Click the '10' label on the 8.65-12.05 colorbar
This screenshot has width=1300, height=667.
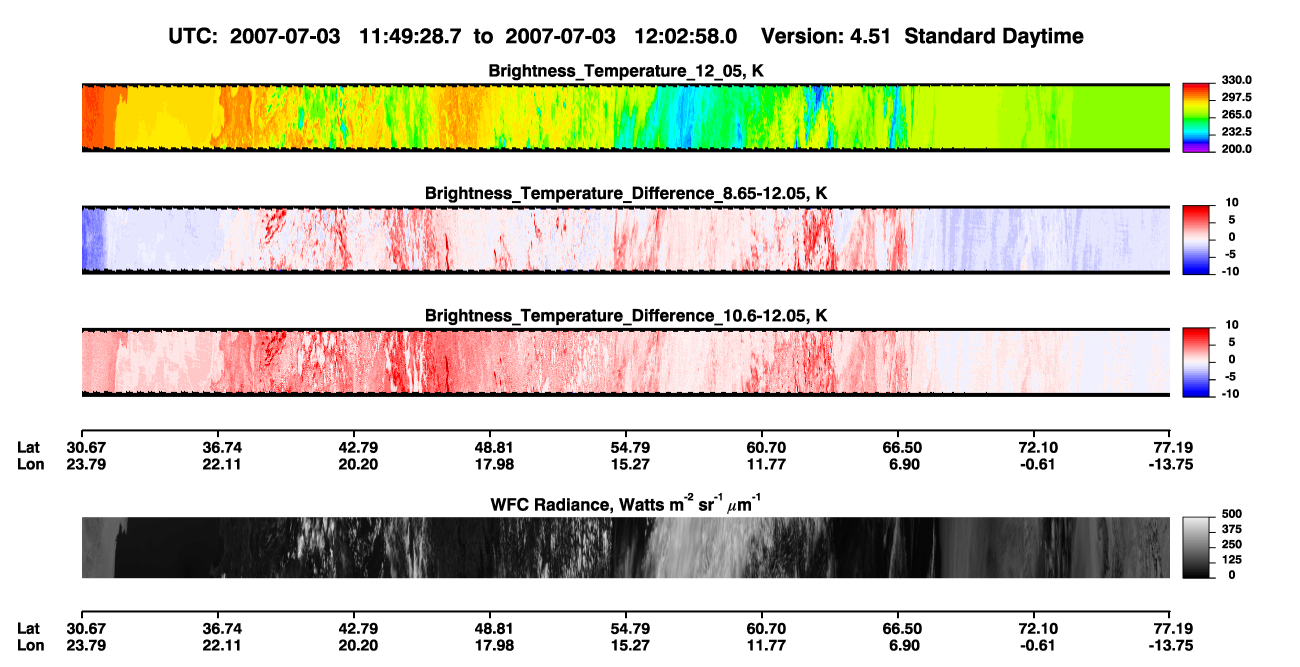(1232, 202)
